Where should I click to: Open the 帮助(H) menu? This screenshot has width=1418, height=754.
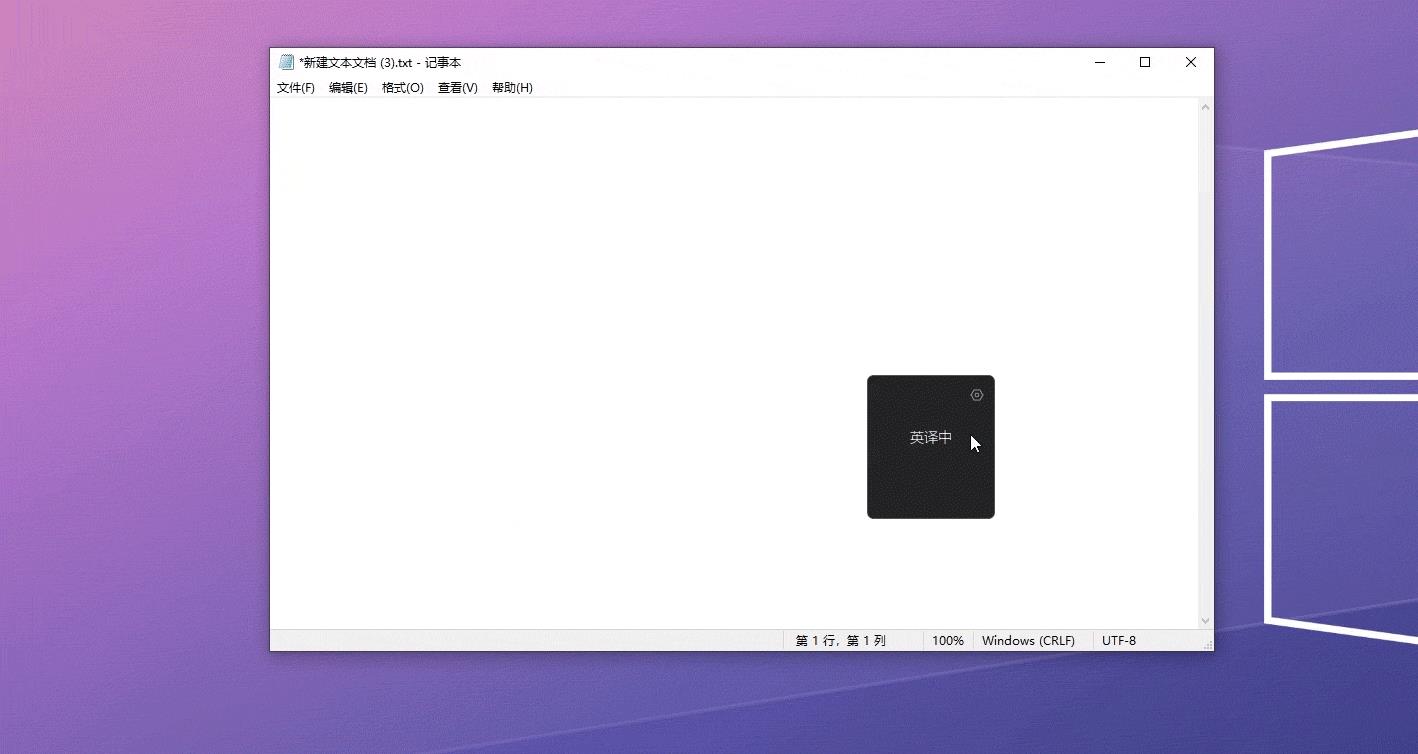[x=512, y=88]
